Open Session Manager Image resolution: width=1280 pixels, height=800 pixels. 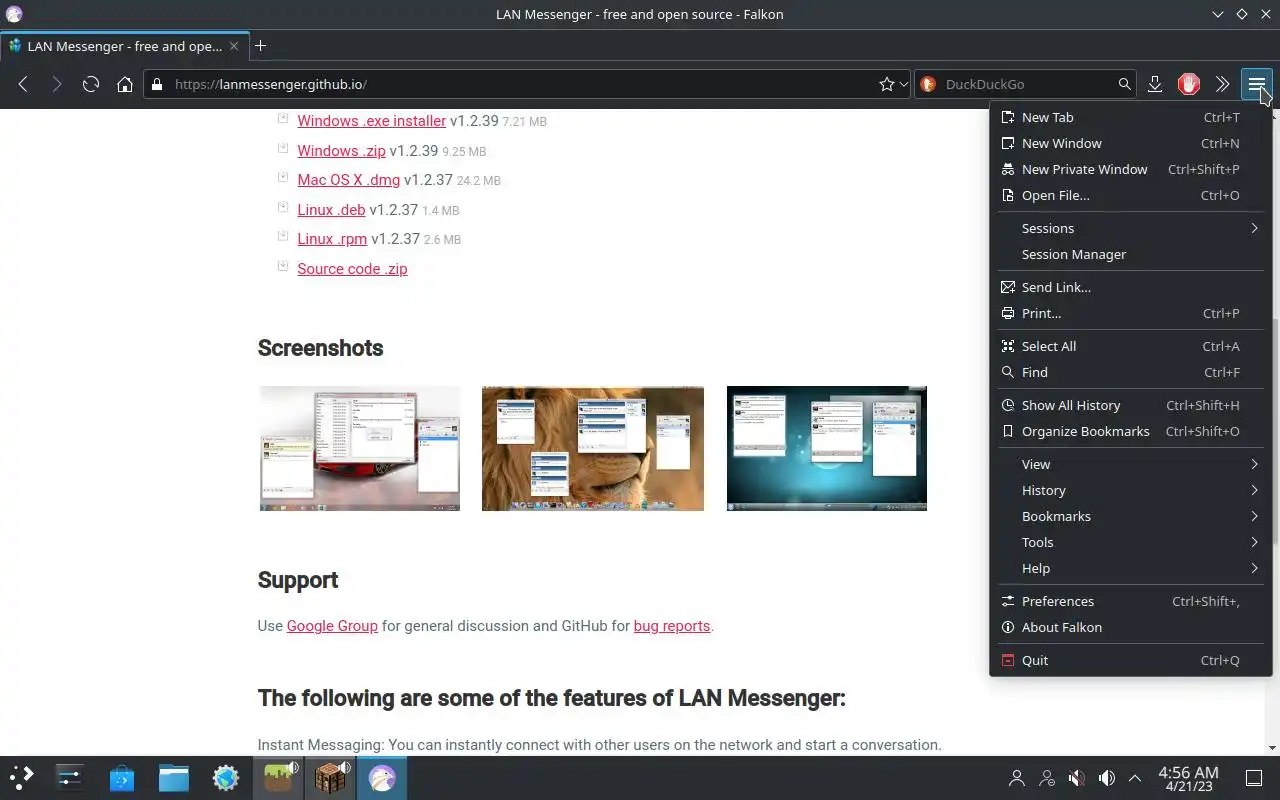[x=1130, y=254]
